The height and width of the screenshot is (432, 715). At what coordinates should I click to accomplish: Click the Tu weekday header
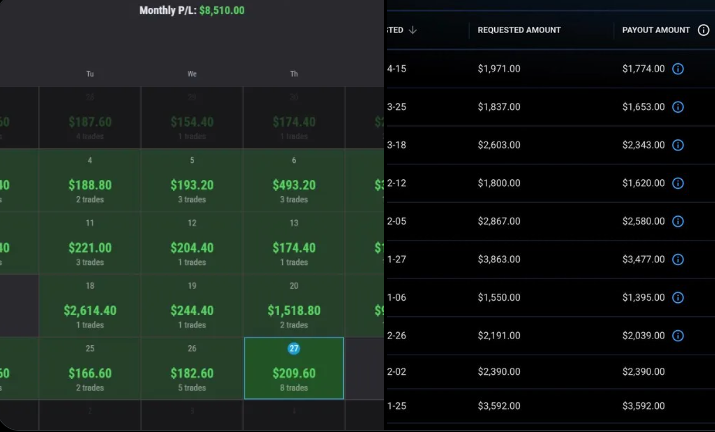90,74
